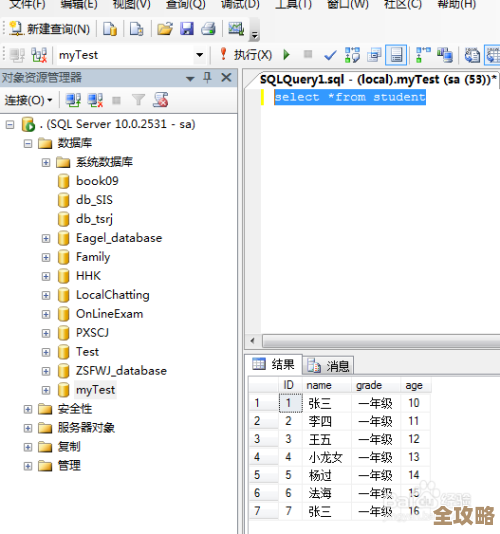
Task: Select the db_tsrj database
Action: tap(94, 219)
